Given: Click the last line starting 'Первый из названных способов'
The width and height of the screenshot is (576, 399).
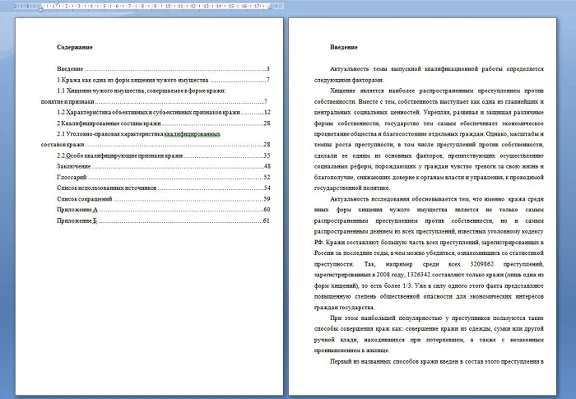Looking at the screenshot, I should point(437,361).
